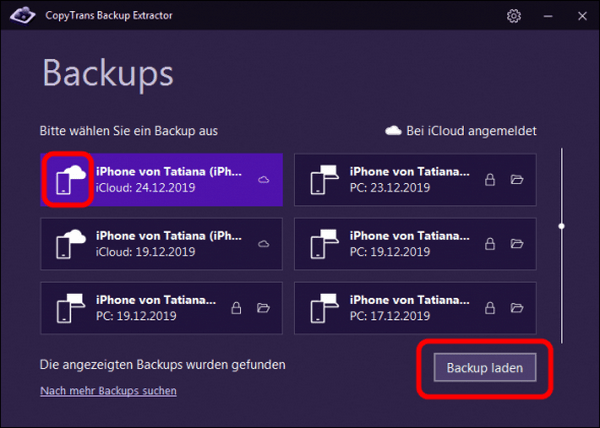
Task: Click the lock icon on the bottom-left PC 19.12.2019 backup
Action: 236,308
